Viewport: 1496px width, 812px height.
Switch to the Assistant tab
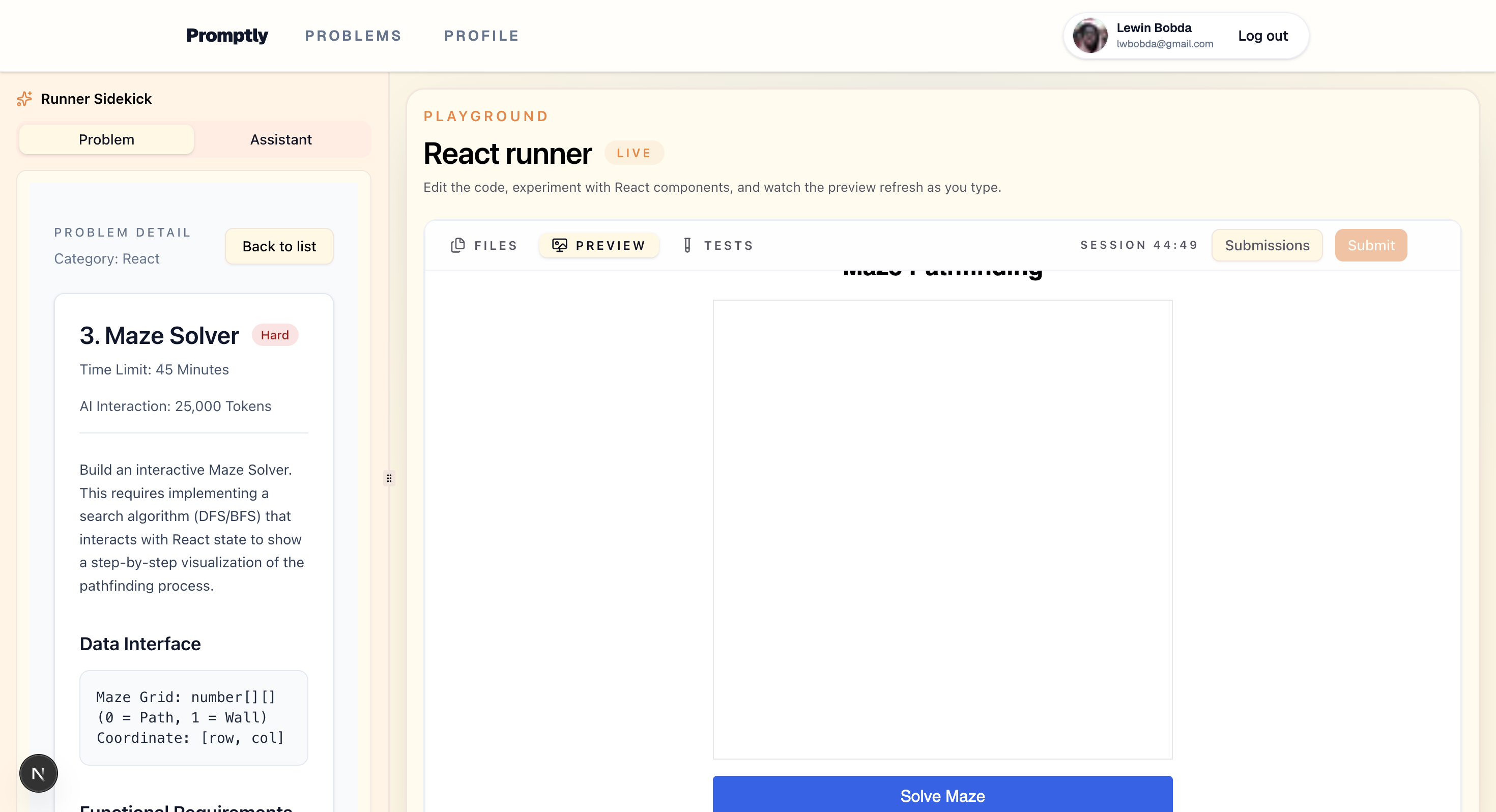pyautogui.click(x=281, y=139)
